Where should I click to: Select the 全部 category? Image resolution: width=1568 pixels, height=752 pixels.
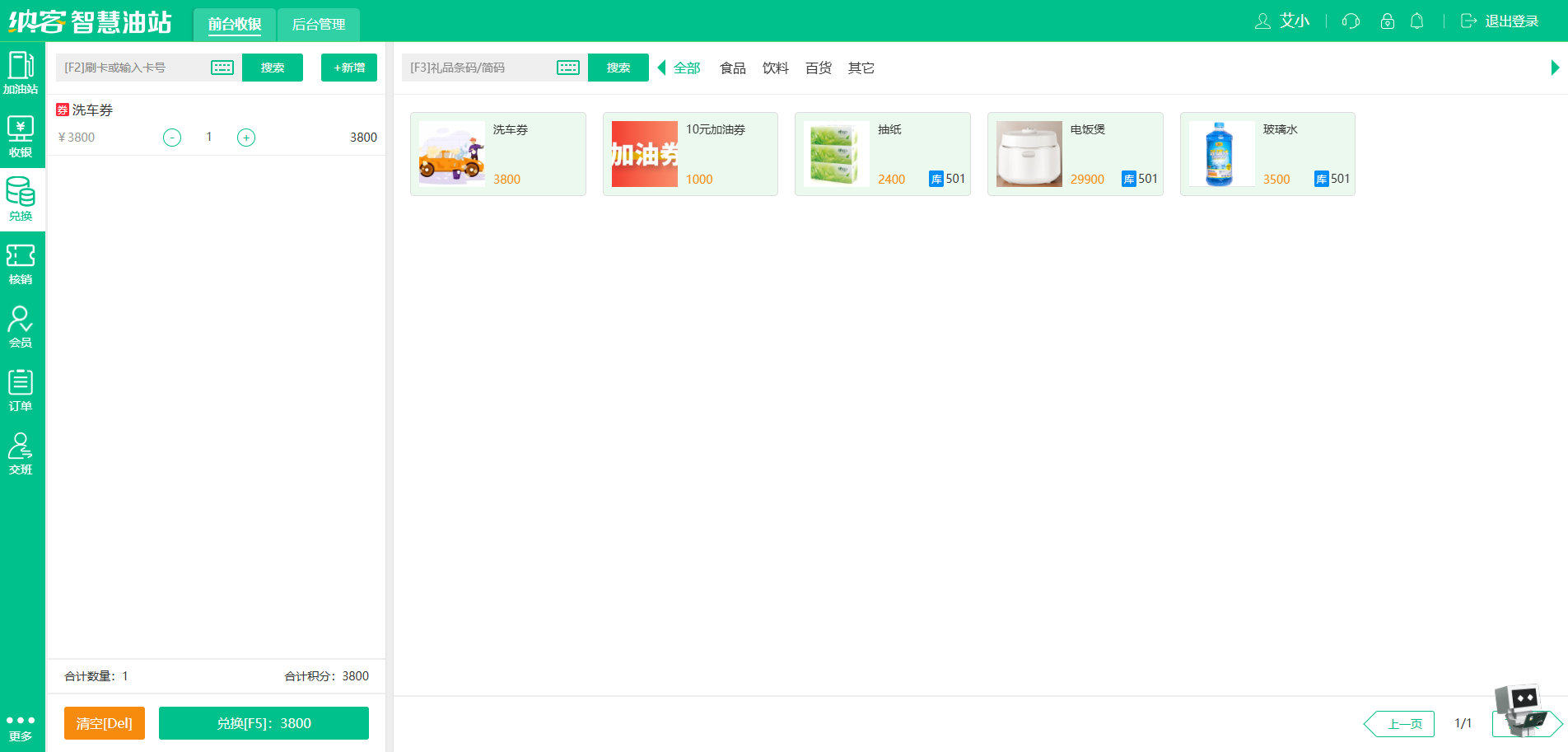pos(687,68)
